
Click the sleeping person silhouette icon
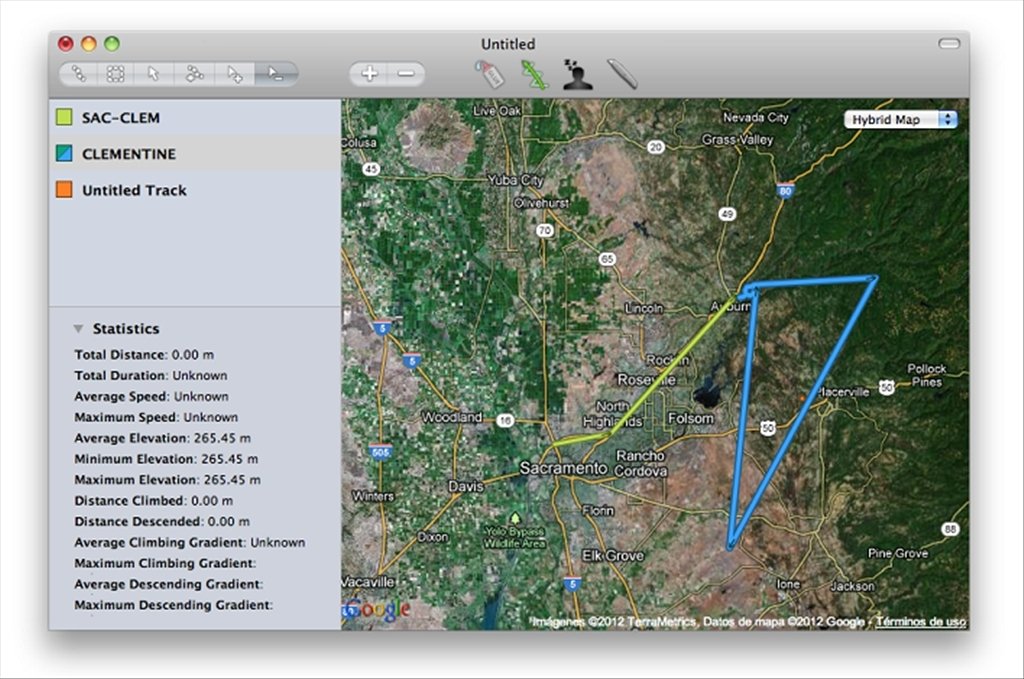pos(577,74)
